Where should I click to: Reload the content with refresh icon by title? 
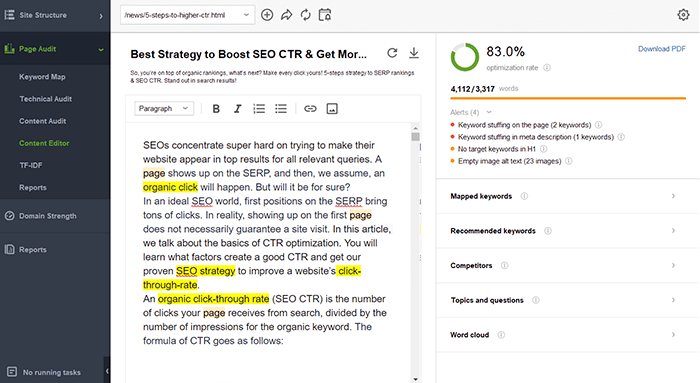pyautogui.click(x=392, y=53)
